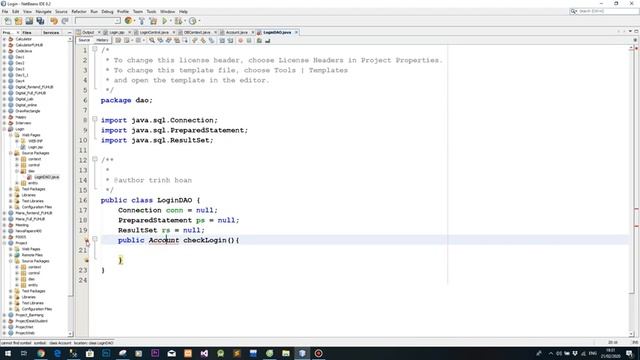This screenshot has height=360, width=640.
Task: Switch to the Services panel tab
Action: click(x=51, y=32)
